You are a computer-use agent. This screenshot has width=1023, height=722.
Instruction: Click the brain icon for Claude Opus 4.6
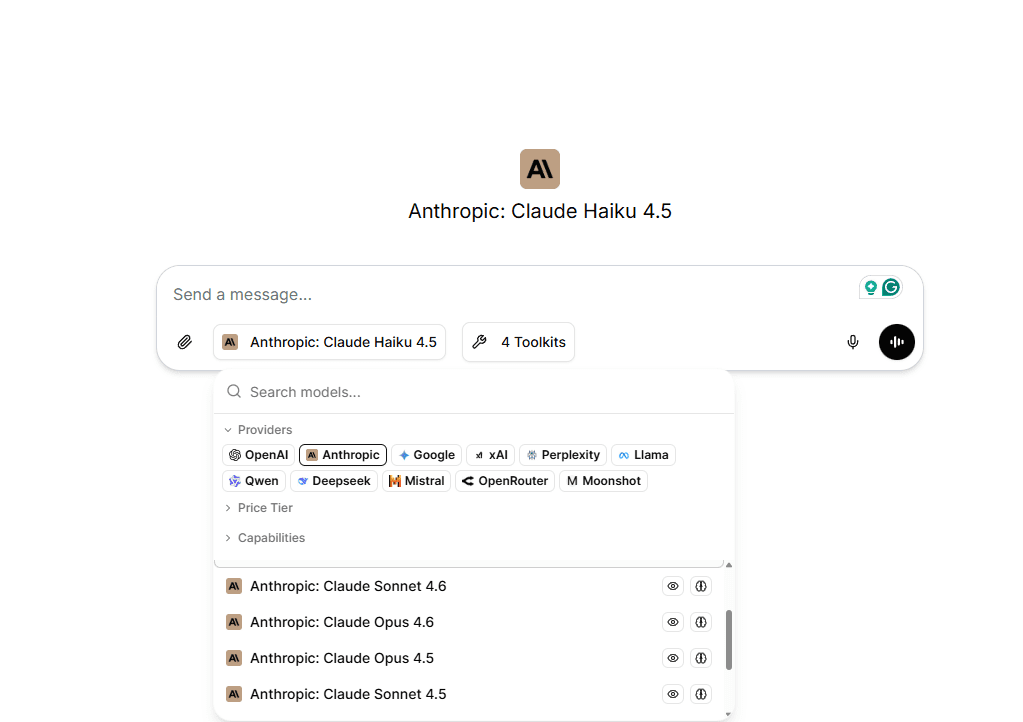pos(701,622)
